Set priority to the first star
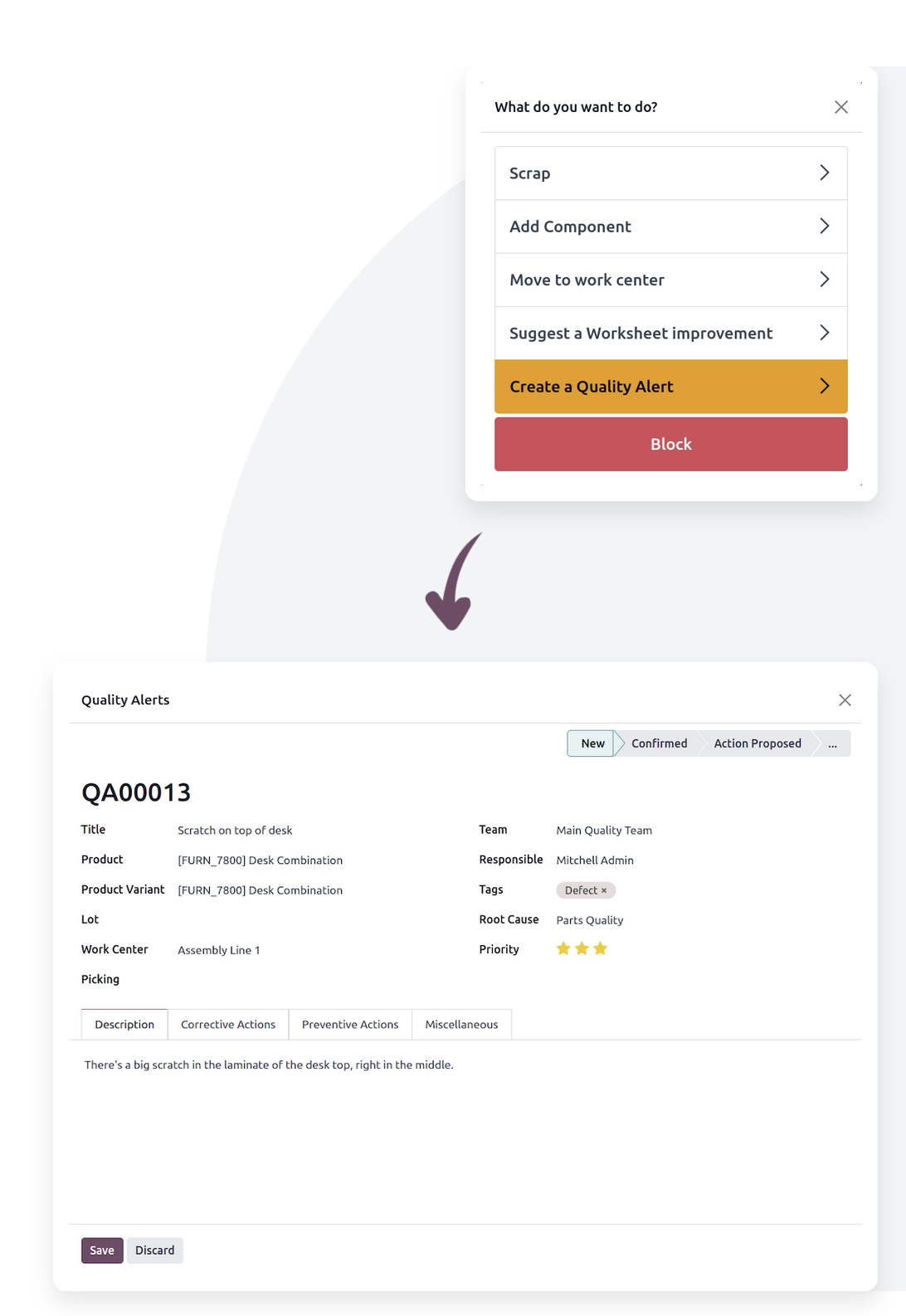The width and height of the screenshot is (906, 1316). pos(563,948)
